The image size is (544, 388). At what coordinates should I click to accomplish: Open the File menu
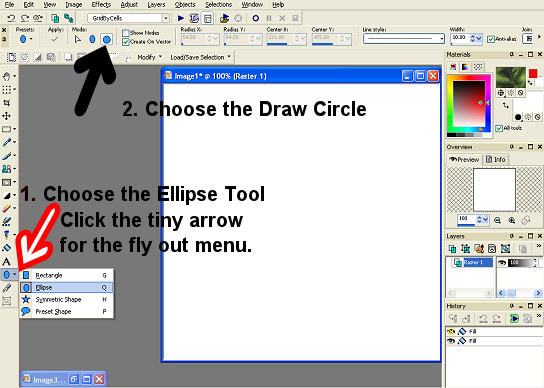9,5
